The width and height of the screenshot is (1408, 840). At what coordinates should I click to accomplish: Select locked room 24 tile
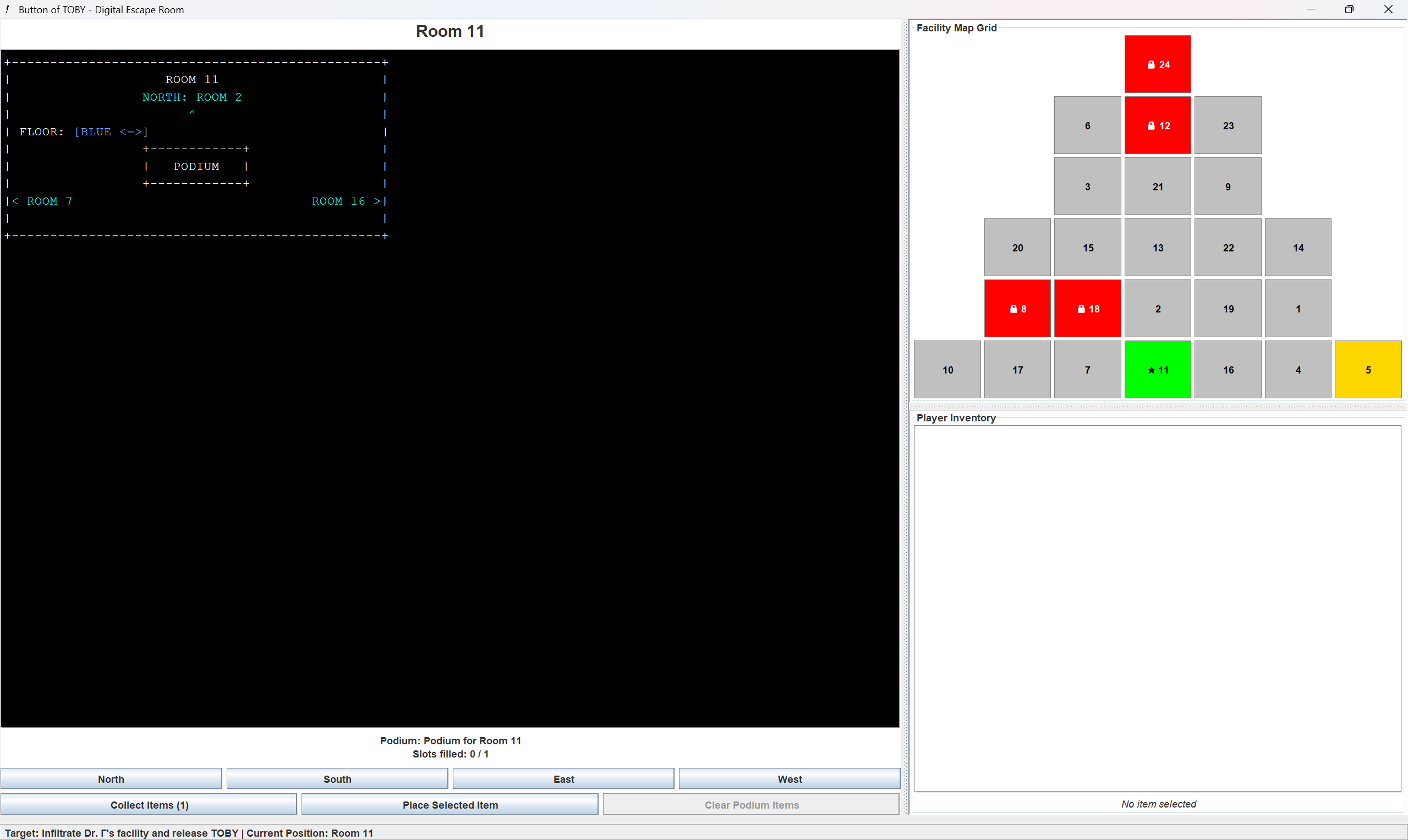coord(1157,64)
